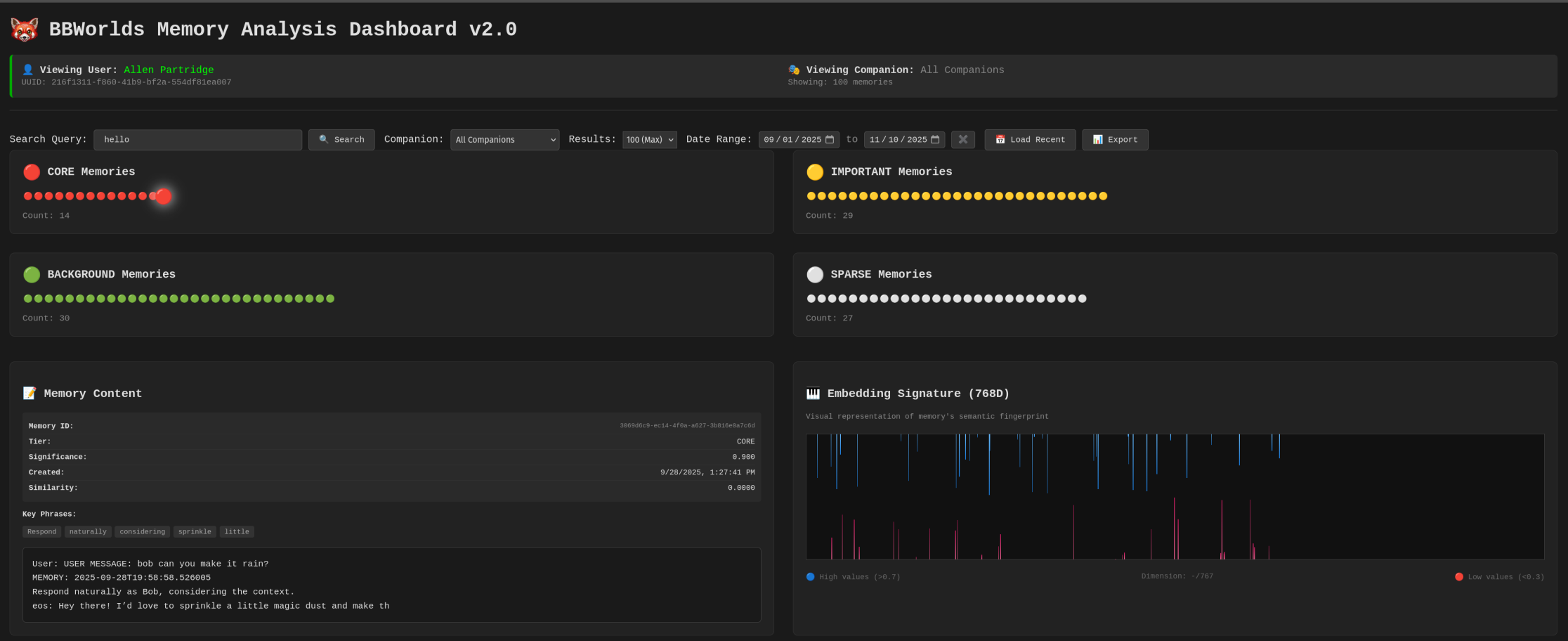Open the Results count dropdown

coord(649,140)
